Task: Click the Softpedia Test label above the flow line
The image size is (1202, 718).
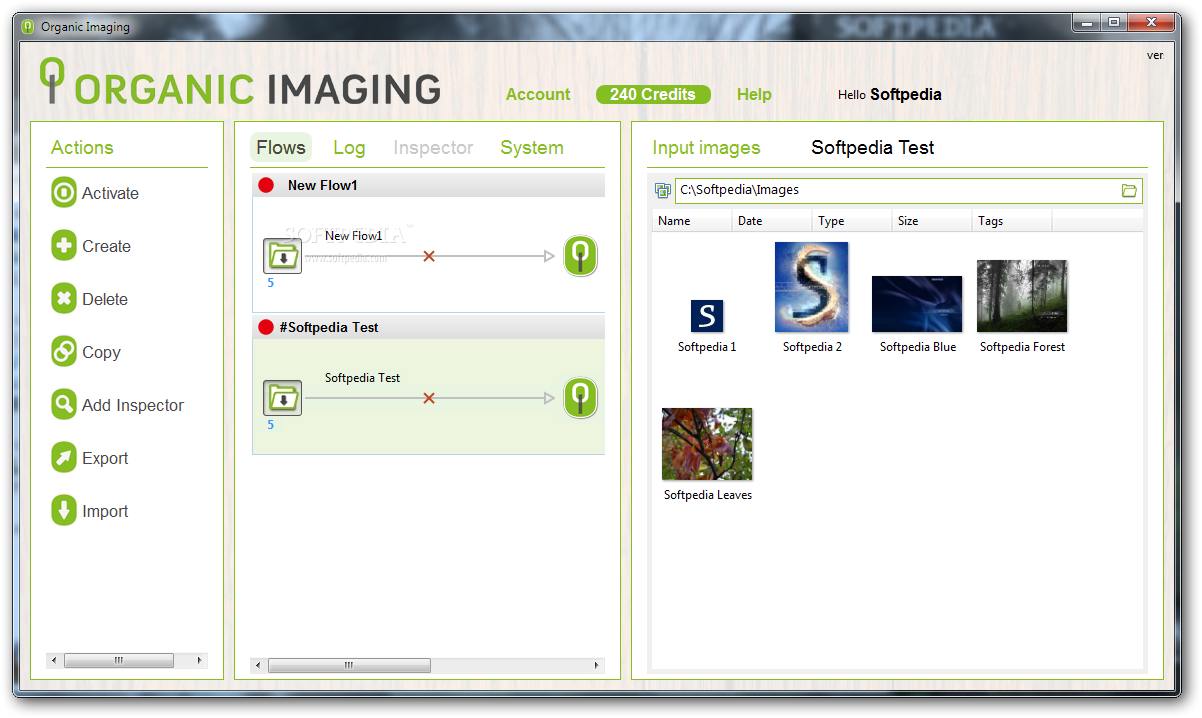Action: click(x=362, y=378)
